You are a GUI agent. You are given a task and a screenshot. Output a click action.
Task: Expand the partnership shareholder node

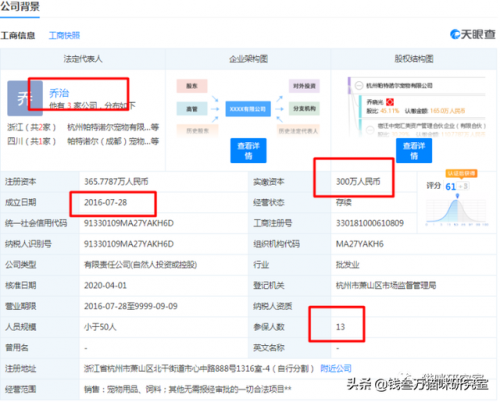coord(370,130)
